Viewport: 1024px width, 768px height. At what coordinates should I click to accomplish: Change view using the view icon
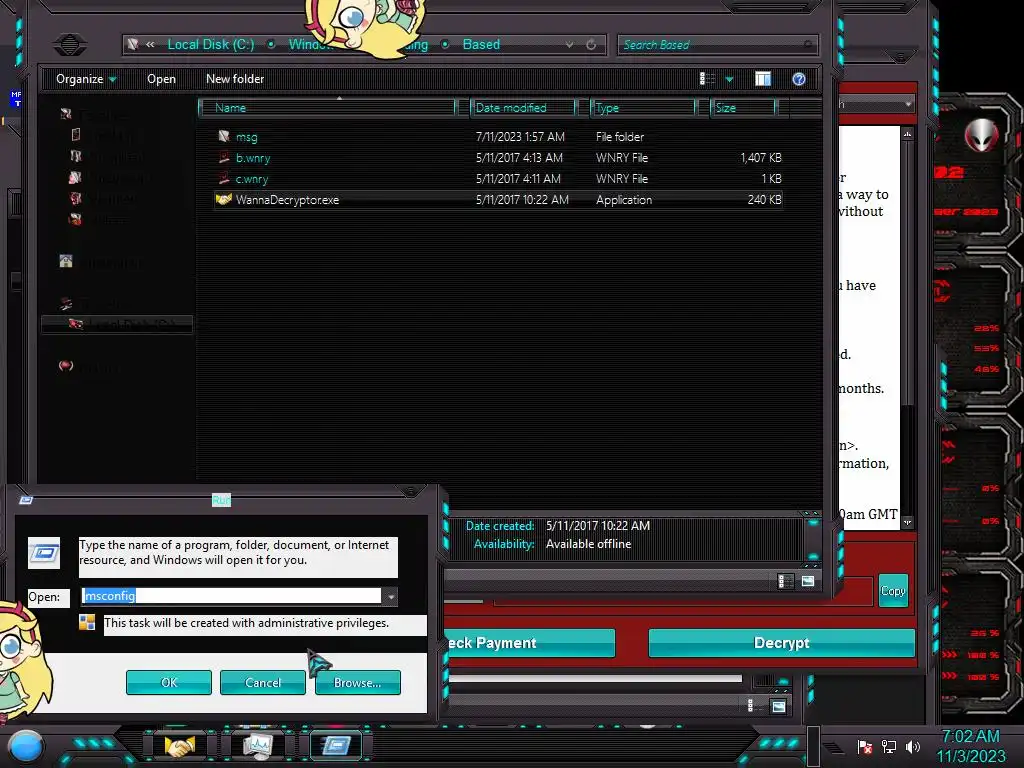[707, 79]
